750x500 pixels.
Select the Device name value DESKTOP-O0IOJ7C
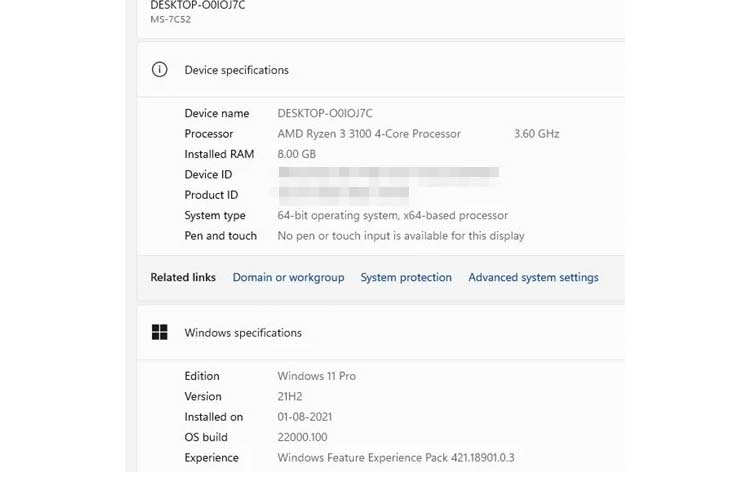325,113
